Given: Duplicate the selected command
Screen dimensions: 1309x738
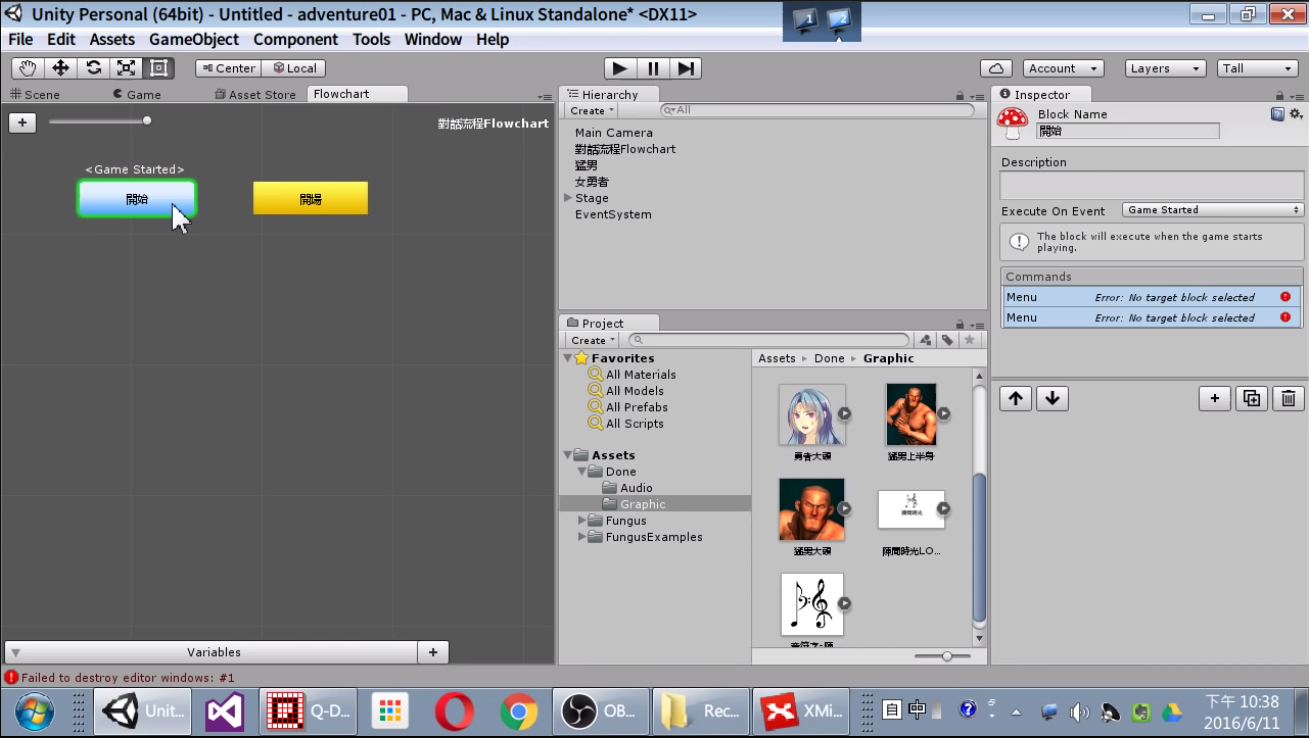Looking at the screenshot, I should click(x=1252, y=398).
